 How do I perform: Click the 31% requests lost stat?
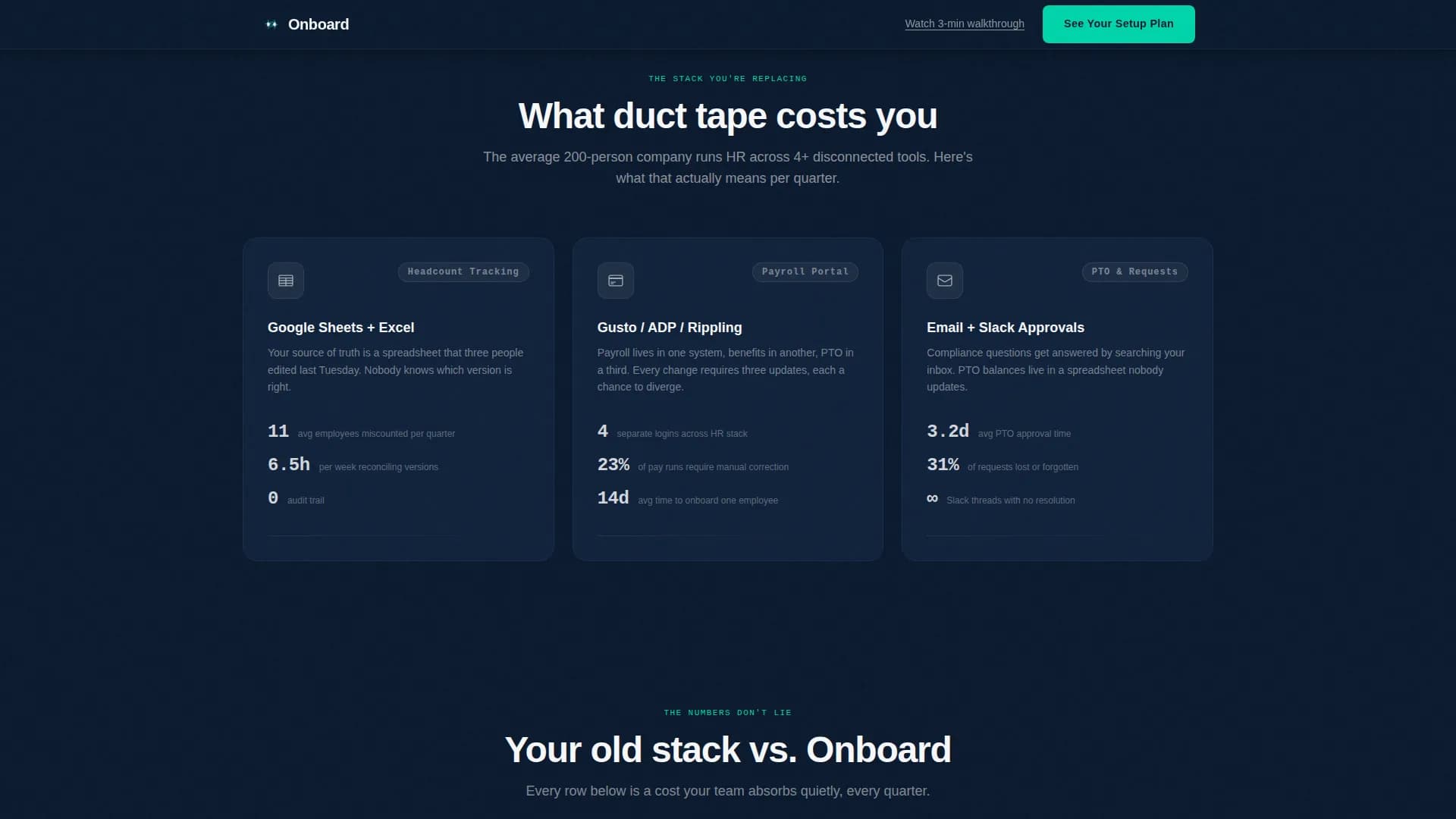click(x=1003, y=466)
